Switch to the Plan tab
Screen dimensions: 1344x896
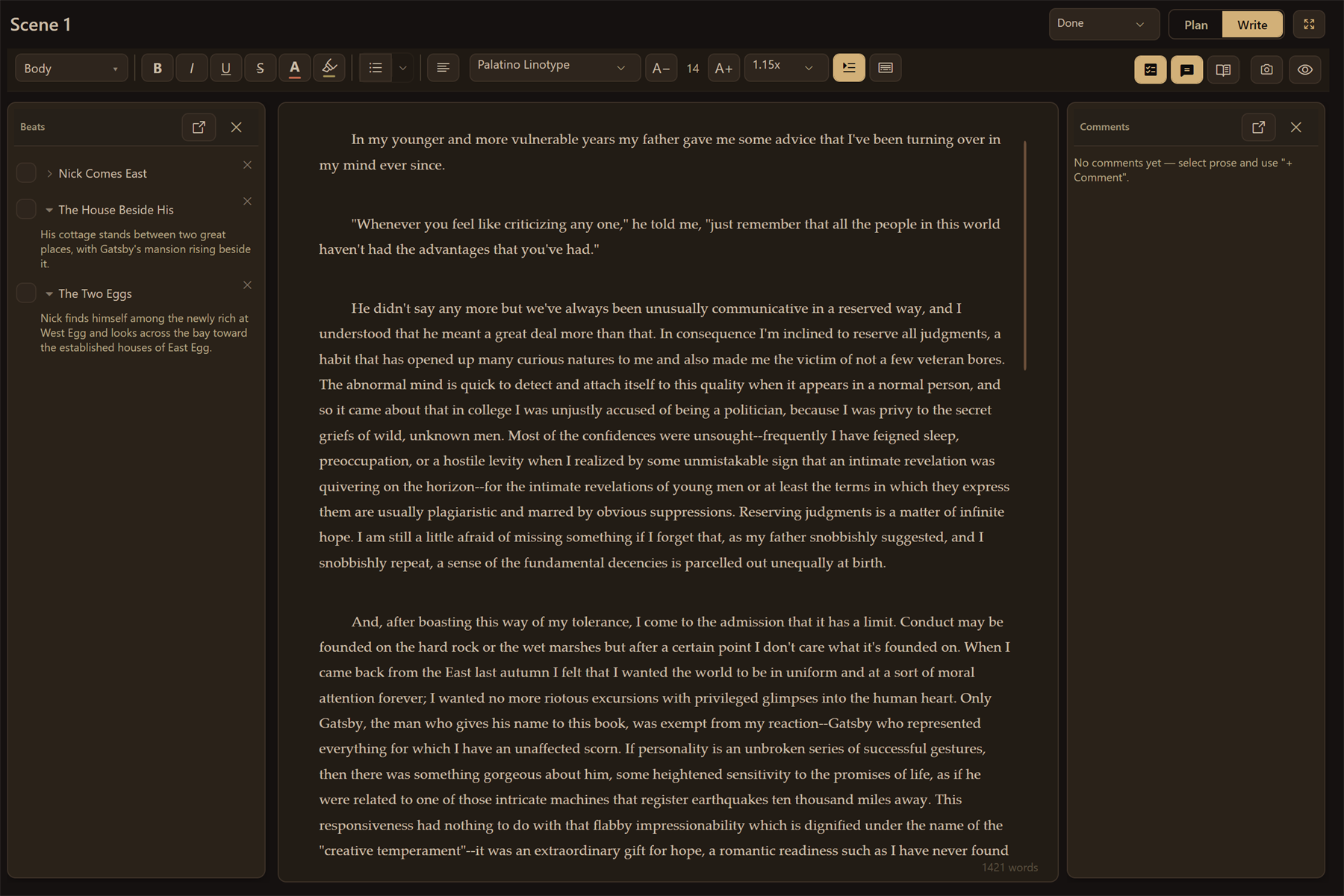tap(1196, 25)
